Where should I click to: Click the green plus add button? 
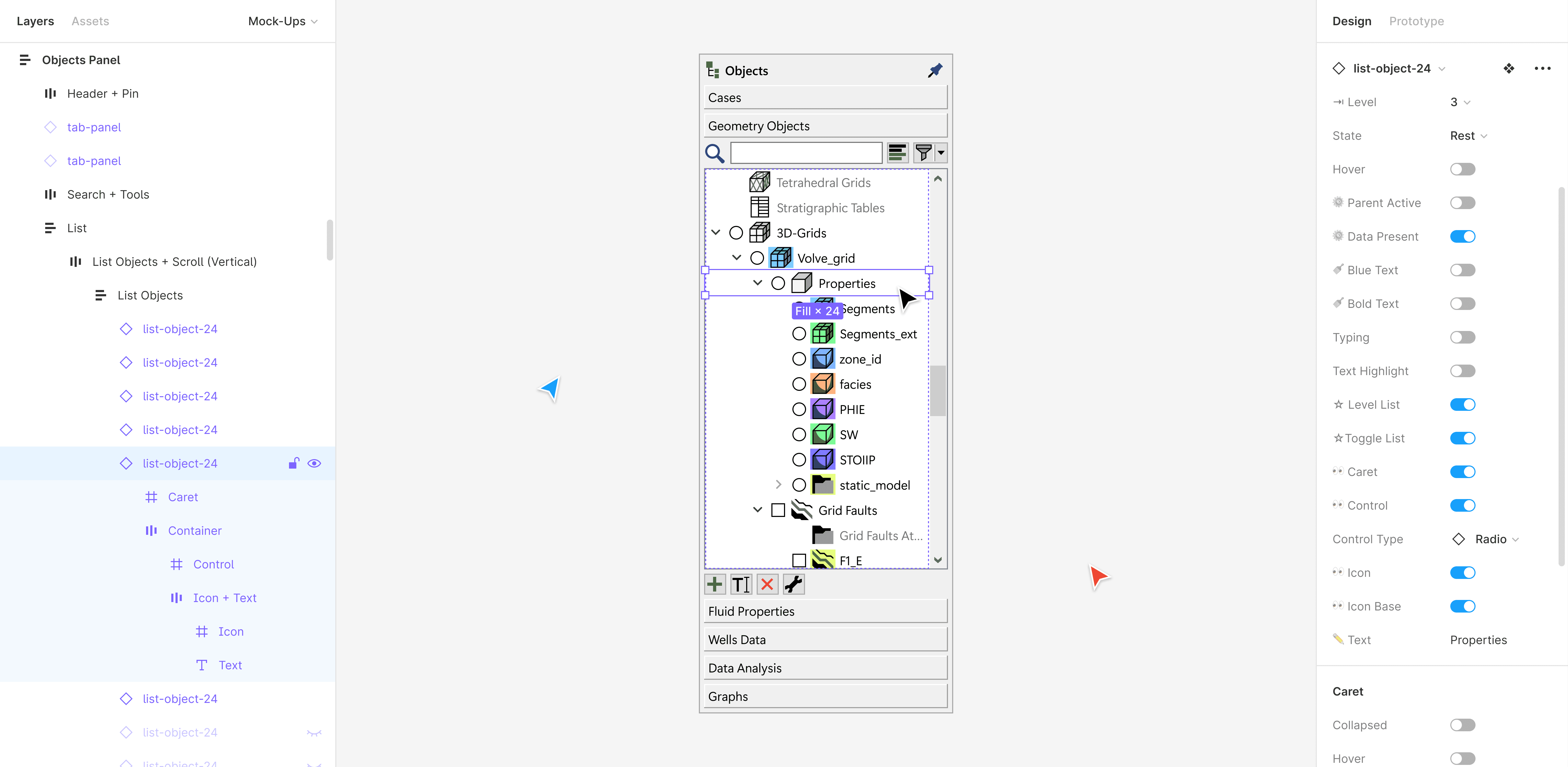click(715, 584)
